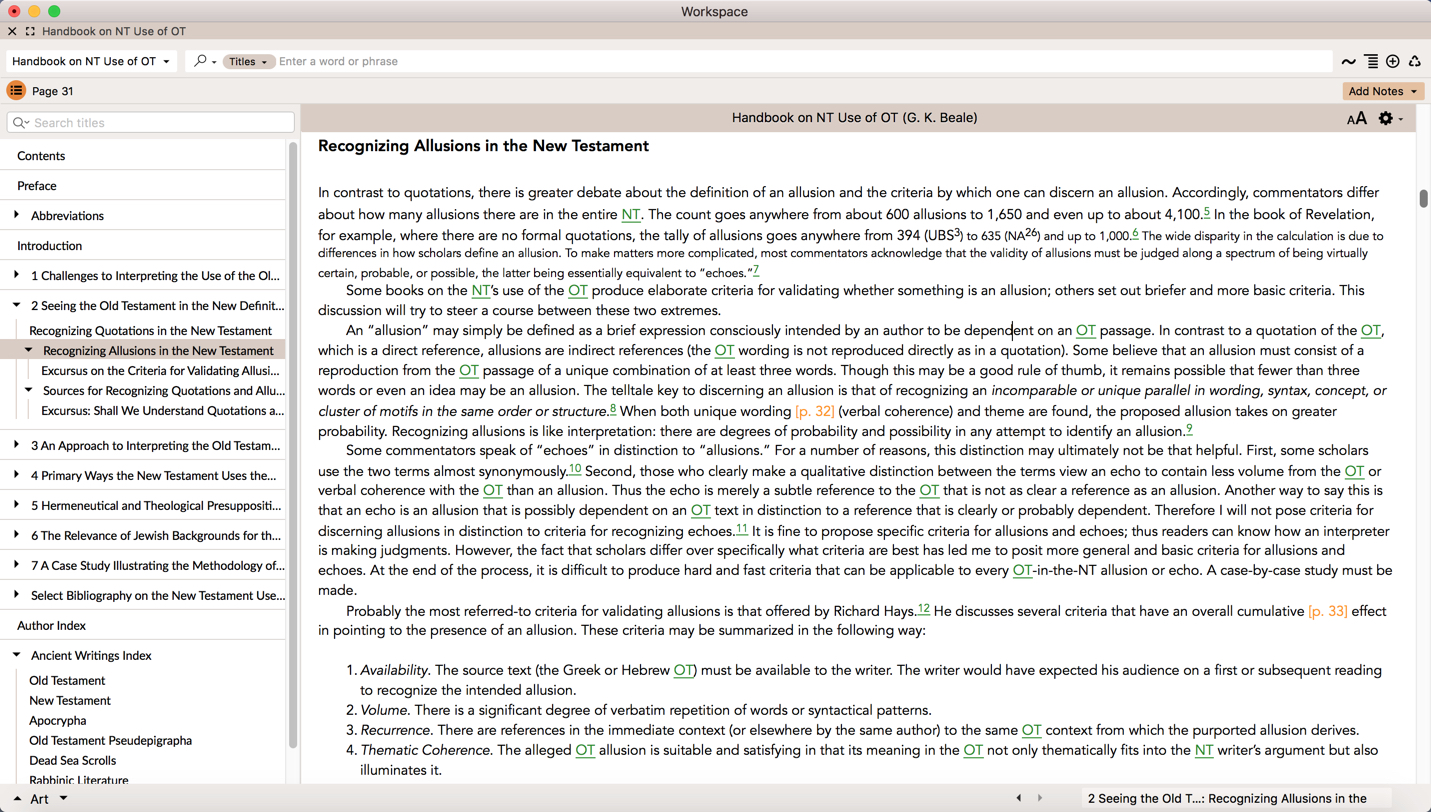Screen dimensions: 1431x812
Task: Select Recognizing Quotations in the New Testament
Action: [150, 330]
